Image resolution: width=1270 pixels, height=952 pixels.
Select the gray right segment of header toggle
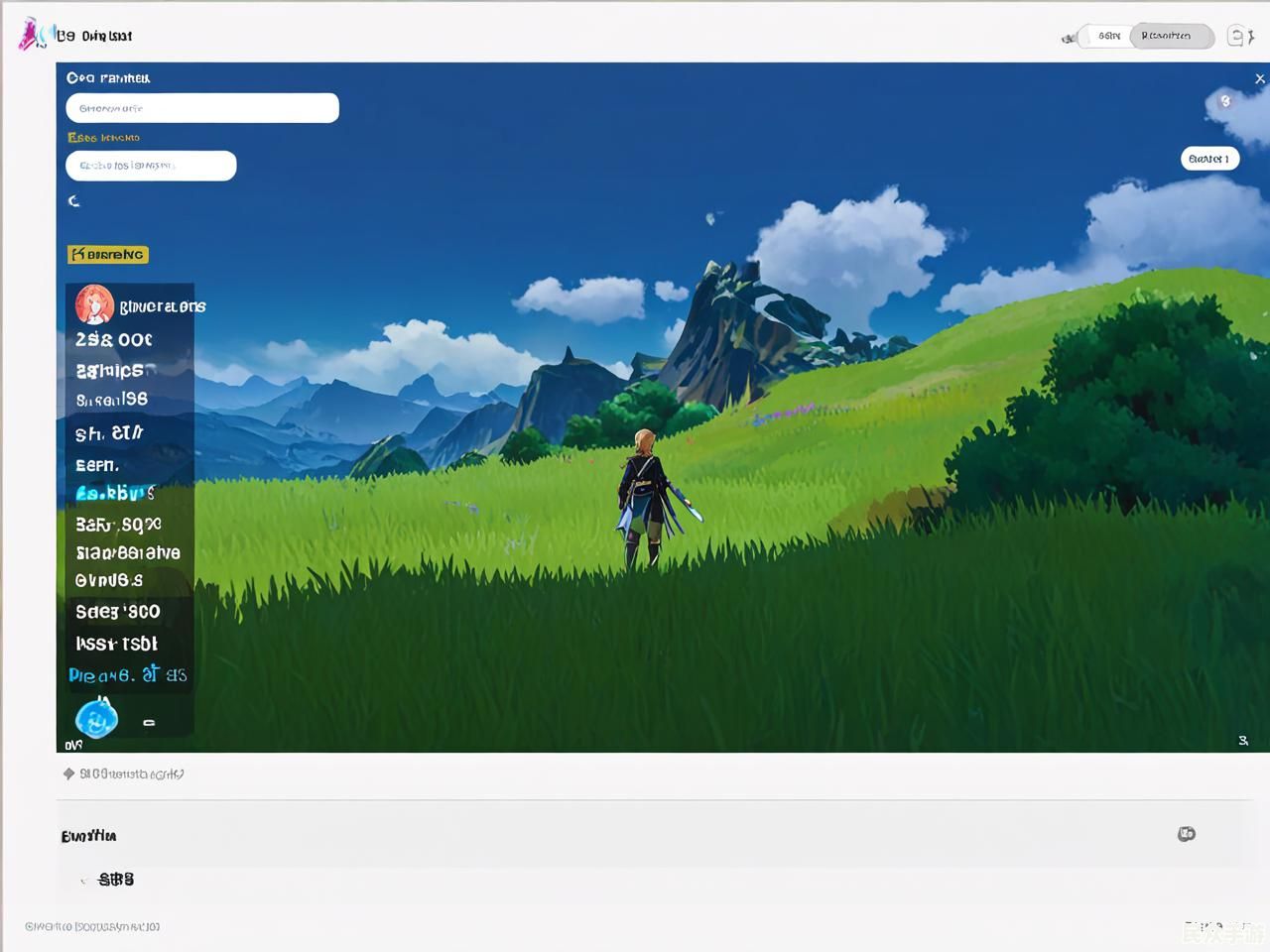(x=1171, y=37)
